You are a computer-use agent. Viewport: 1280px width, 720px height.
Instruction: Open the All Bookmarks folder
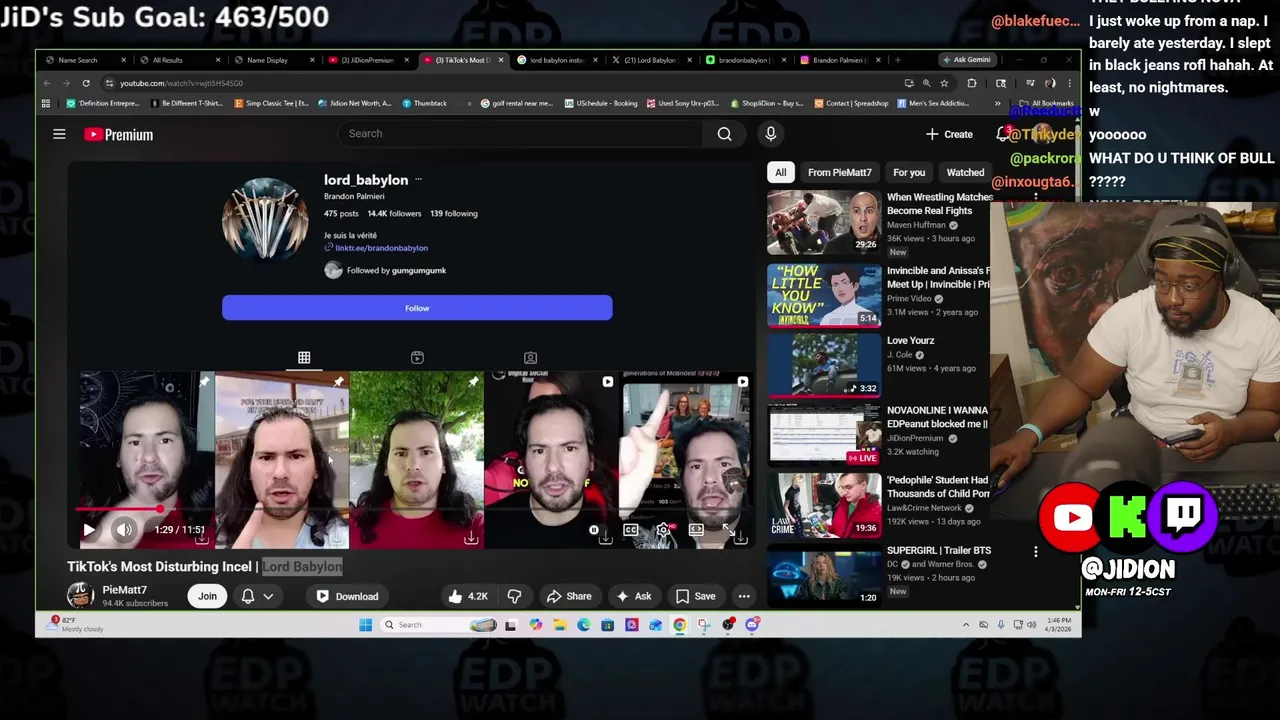(1047, 103)
